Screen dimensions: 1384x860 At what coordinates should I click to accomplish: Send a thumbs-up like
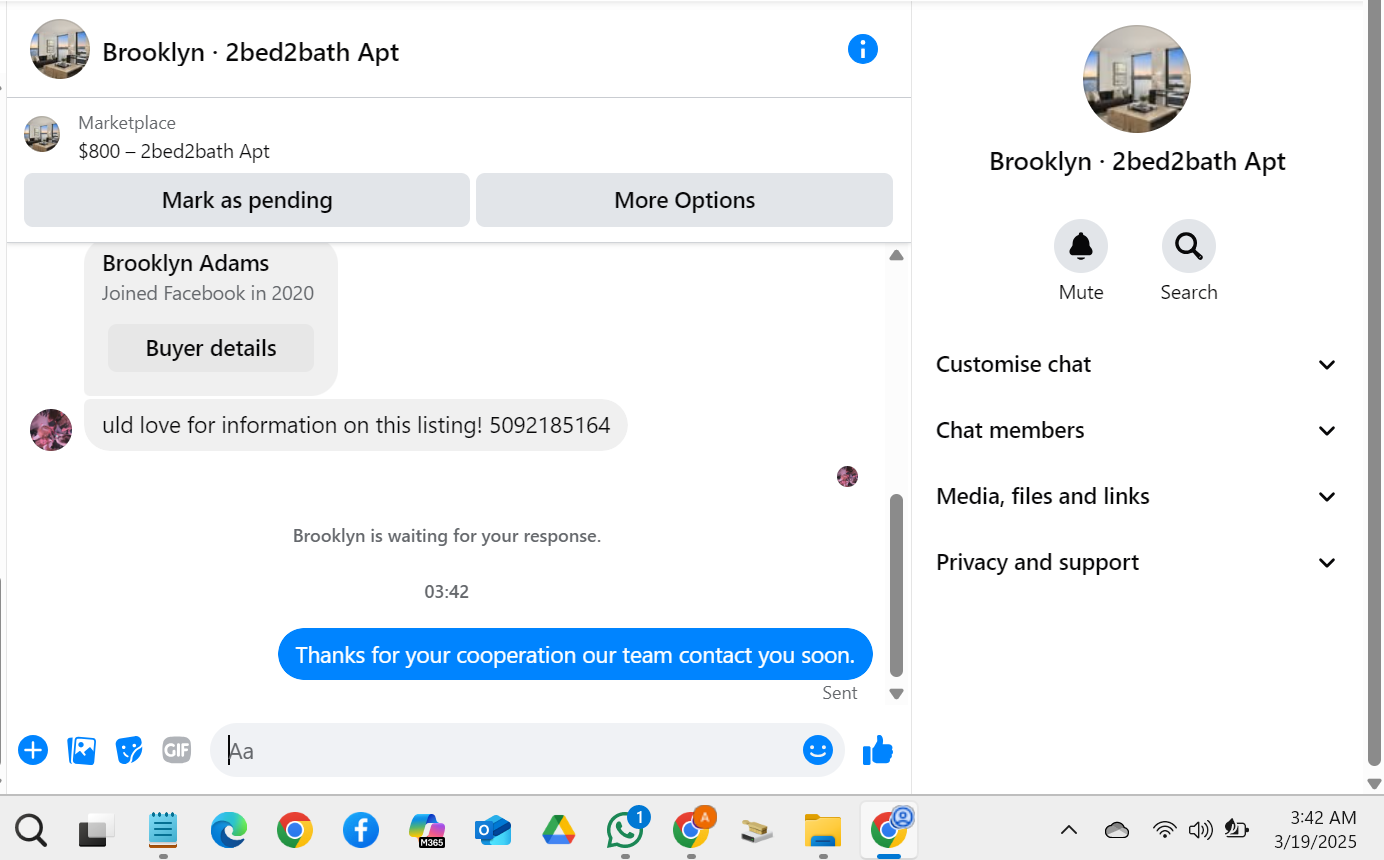coord(877,750)
